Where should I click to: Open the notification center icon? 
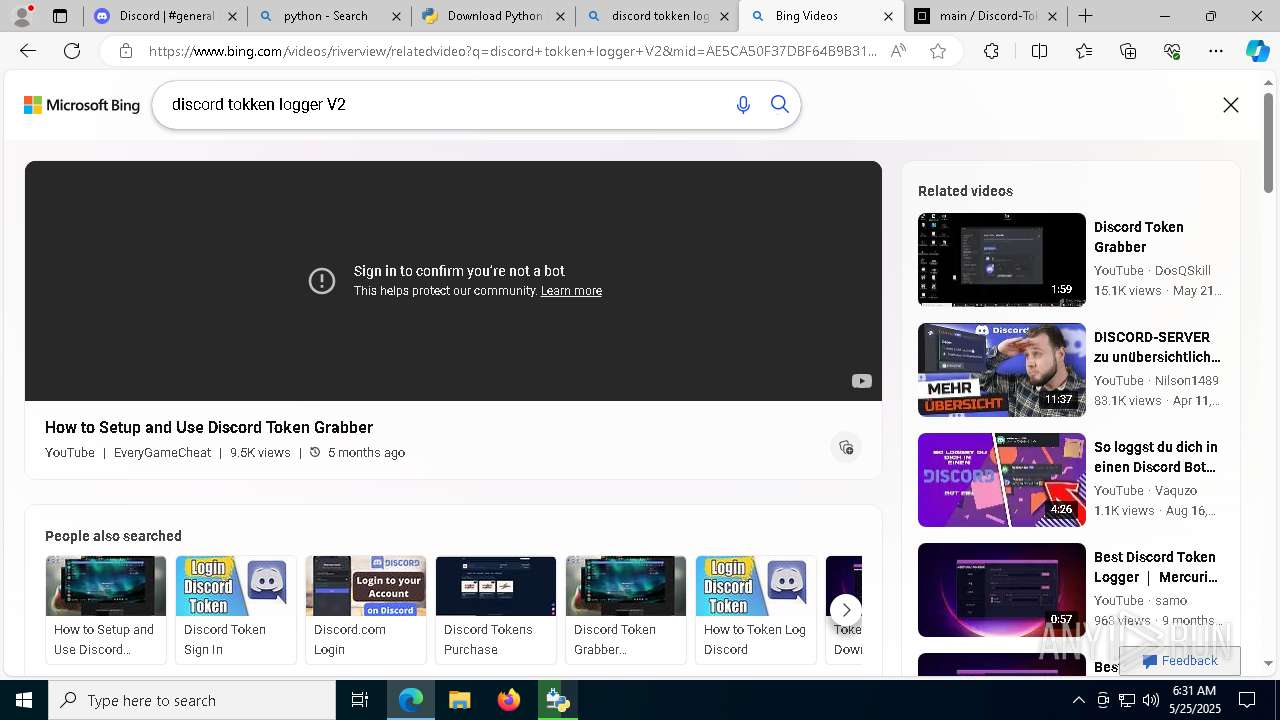pyautogui.click(x=1248, y=700)
